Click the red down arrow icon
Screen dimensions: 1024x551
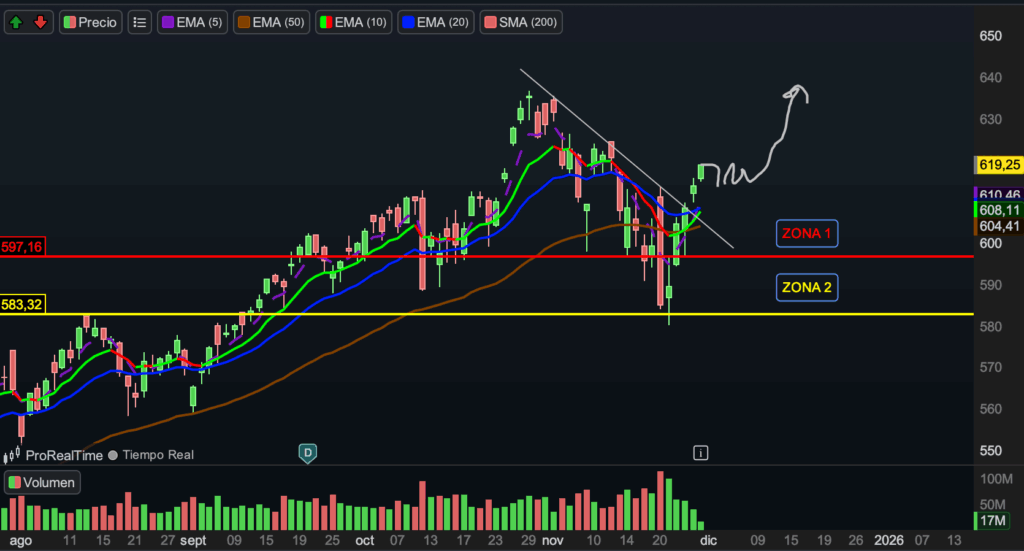pyautogui.click(x=40, y=21)
